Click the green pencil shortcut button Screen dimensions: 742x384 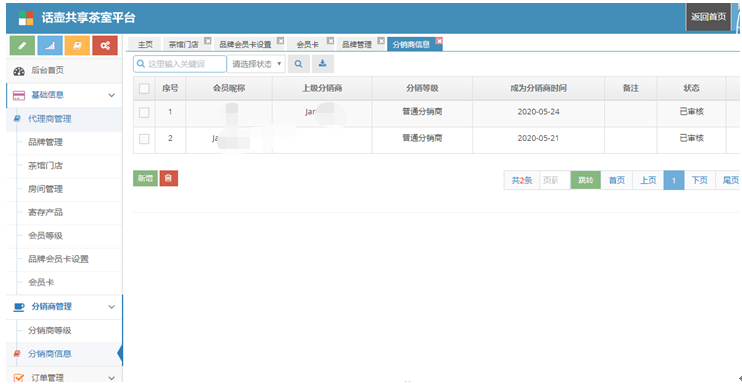22,45
